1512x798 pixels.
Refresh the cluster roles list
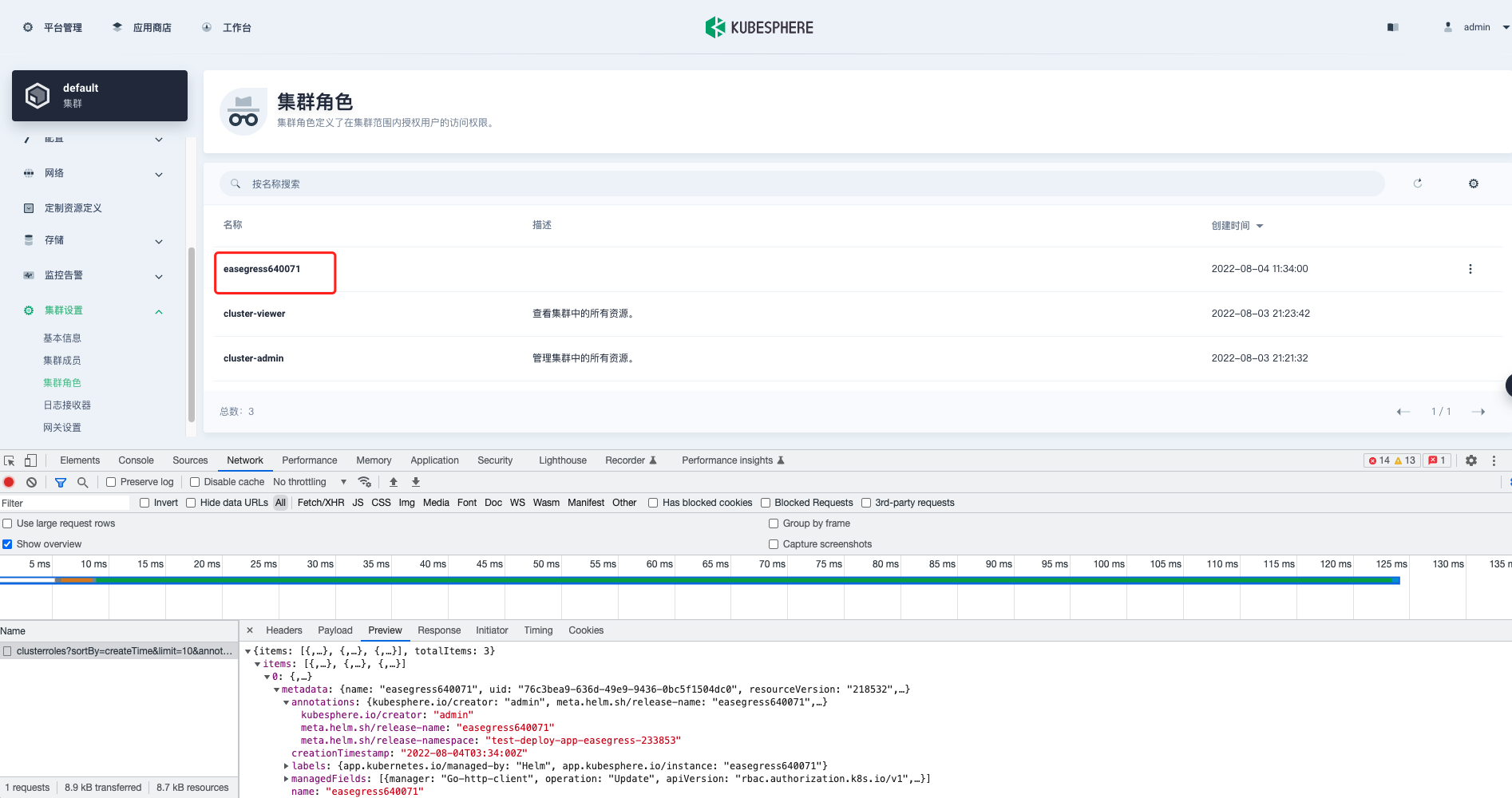[x=1418, y=183]
